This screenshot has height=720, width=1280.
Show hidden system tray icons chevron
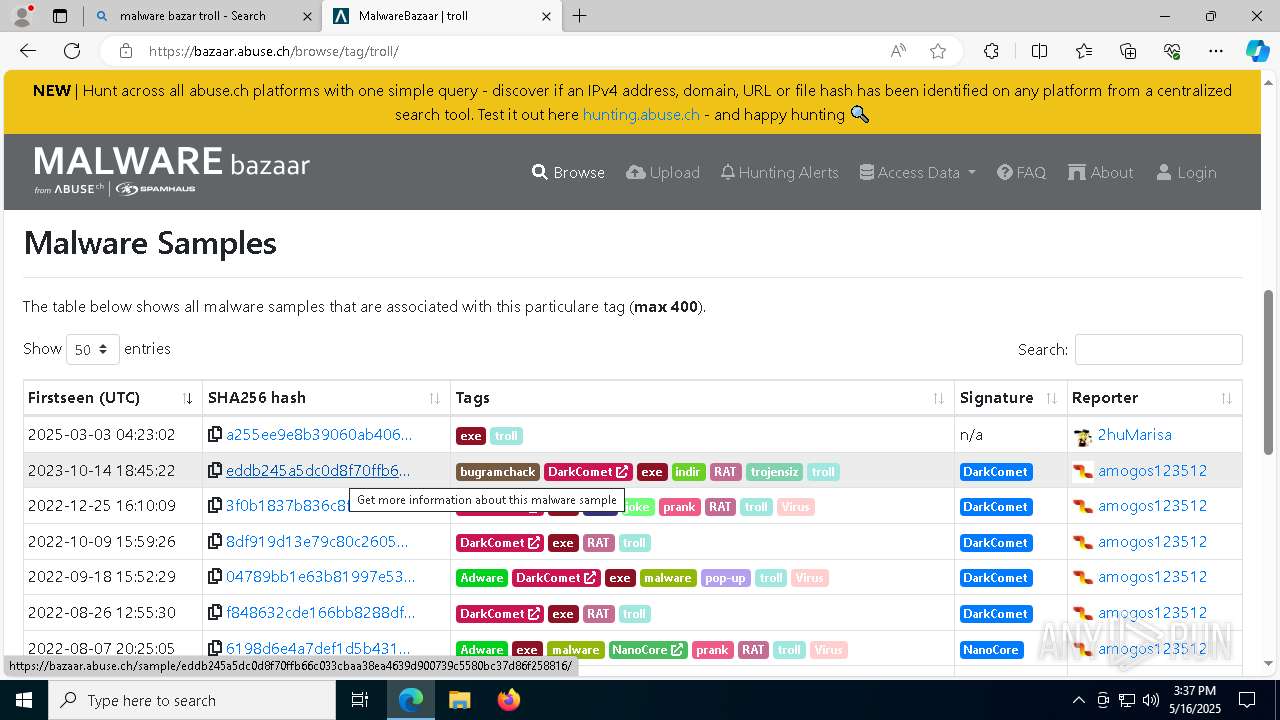1078,700
